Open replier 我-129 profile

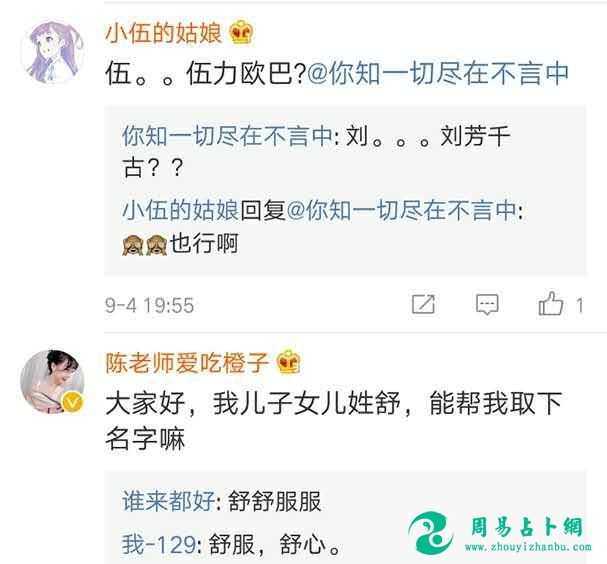point(159,544)
